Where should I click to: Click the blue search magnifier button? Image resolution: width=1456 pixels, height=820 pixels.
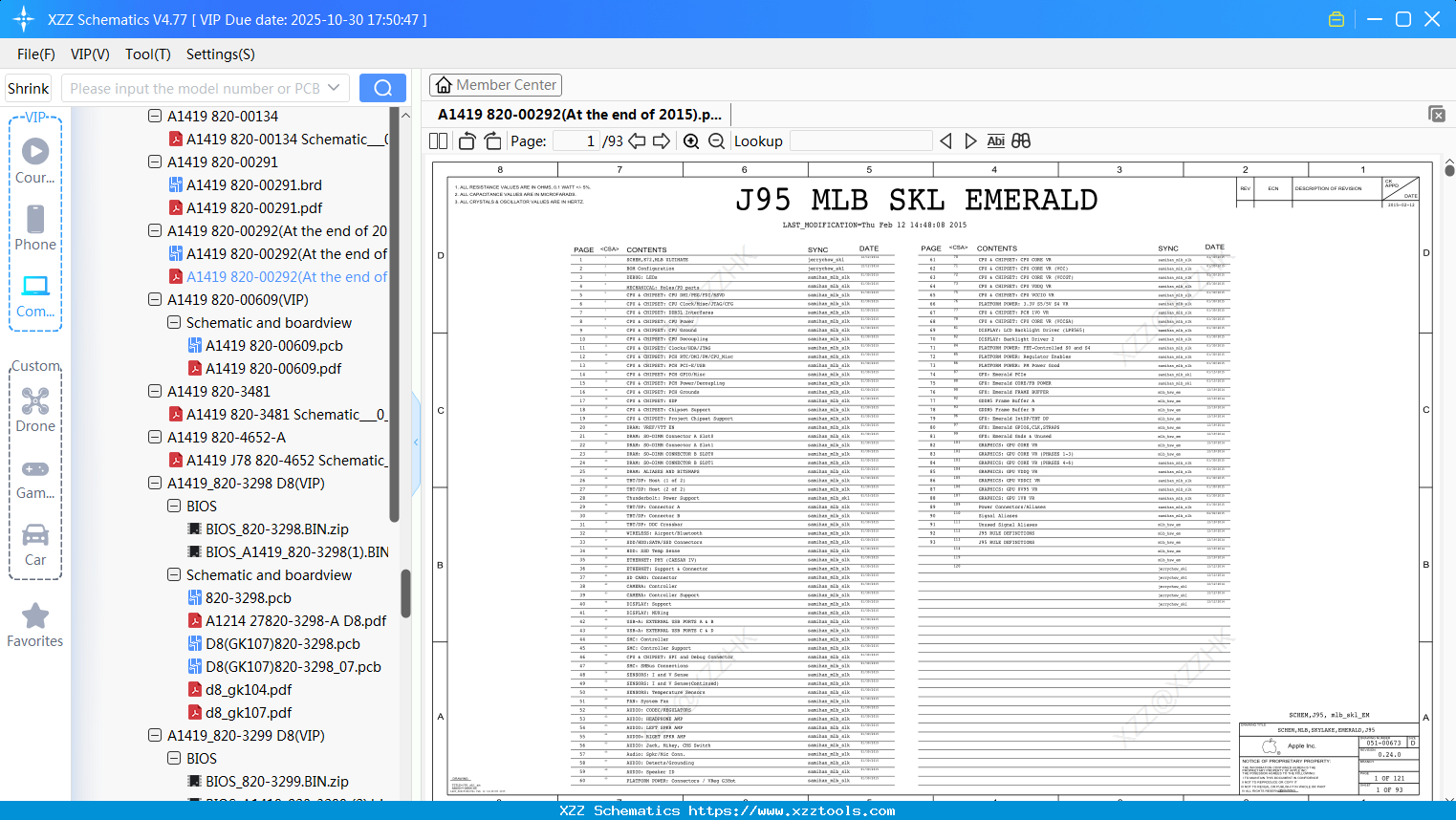pyautogui.click(x=382, y=88)
